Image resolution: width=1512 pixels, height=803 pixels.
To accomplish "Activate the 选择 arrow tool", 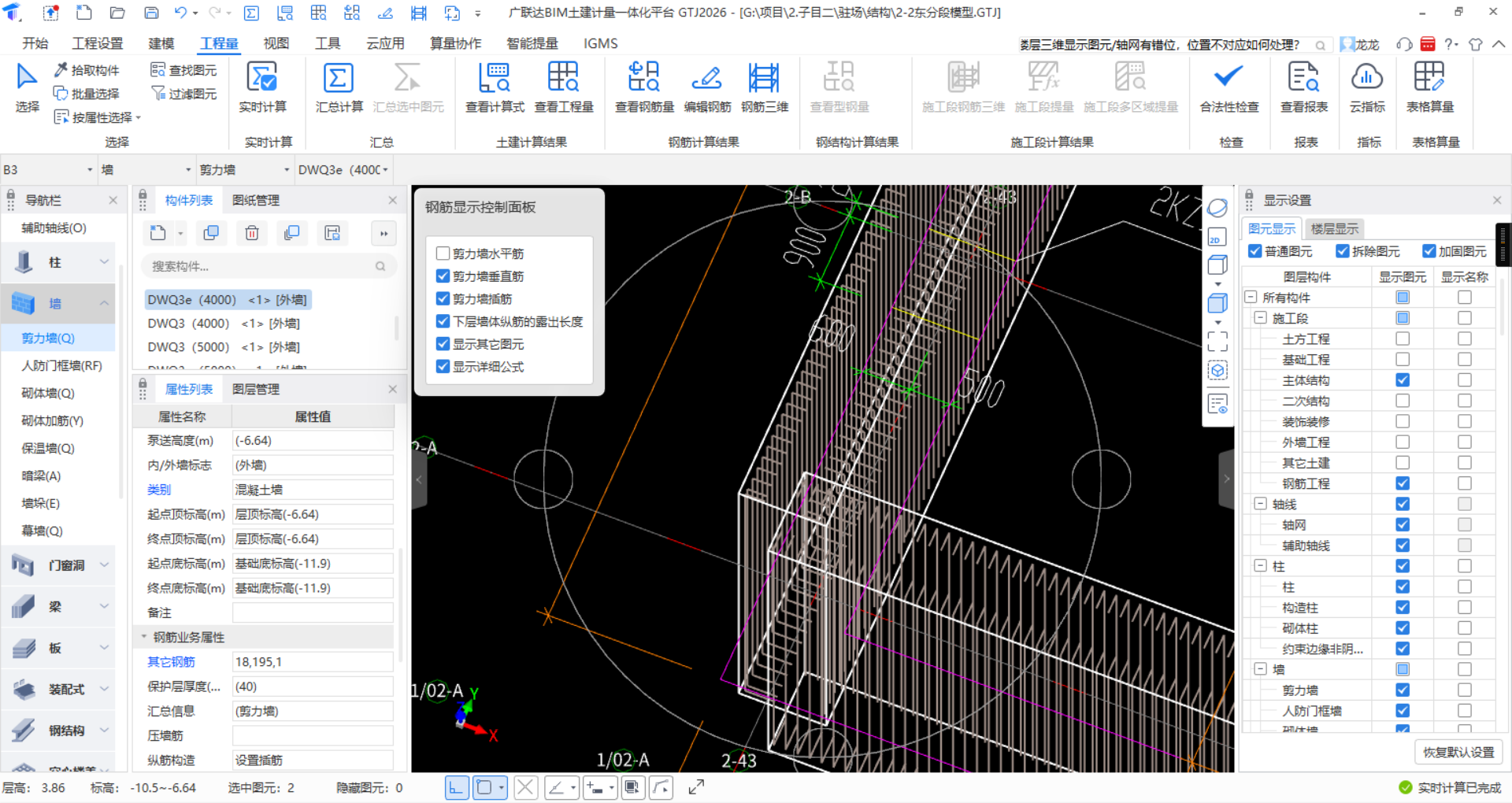I will pos(27,87).
